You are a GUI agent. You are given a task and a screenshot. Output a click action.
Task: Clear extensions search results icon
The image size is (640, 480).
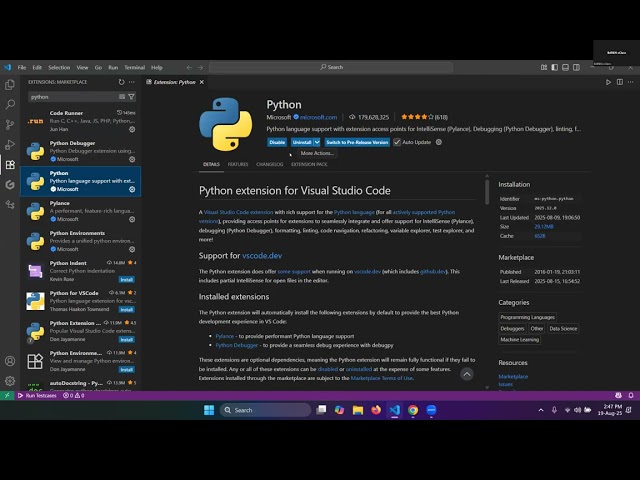click(x=122, y=97)
